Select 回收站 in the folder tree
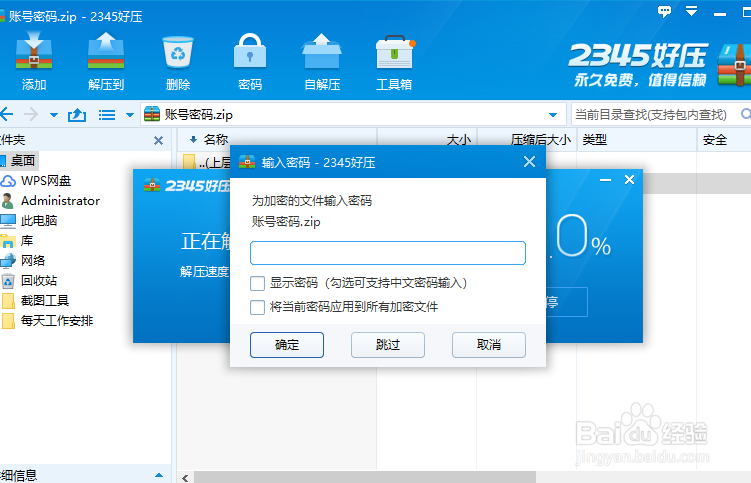 tap(39, 280)
